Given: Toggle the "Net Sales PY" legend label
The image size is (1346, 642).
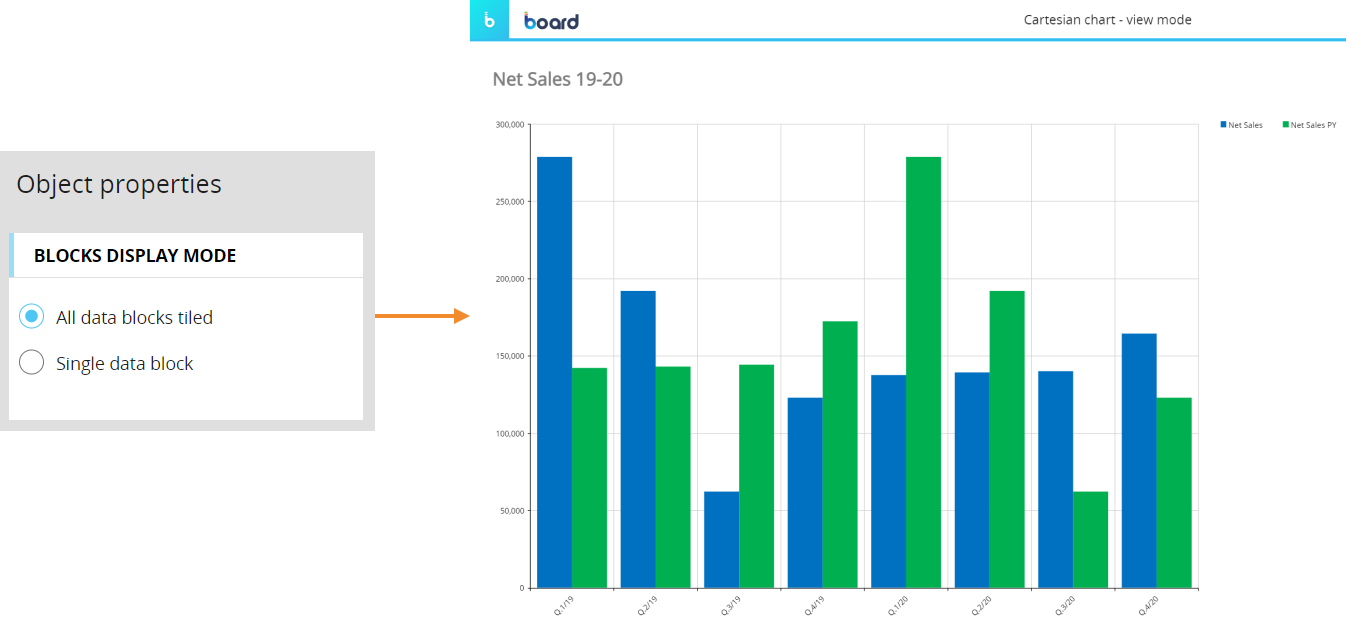Looking at the screenshot, I should [1313, 125].
